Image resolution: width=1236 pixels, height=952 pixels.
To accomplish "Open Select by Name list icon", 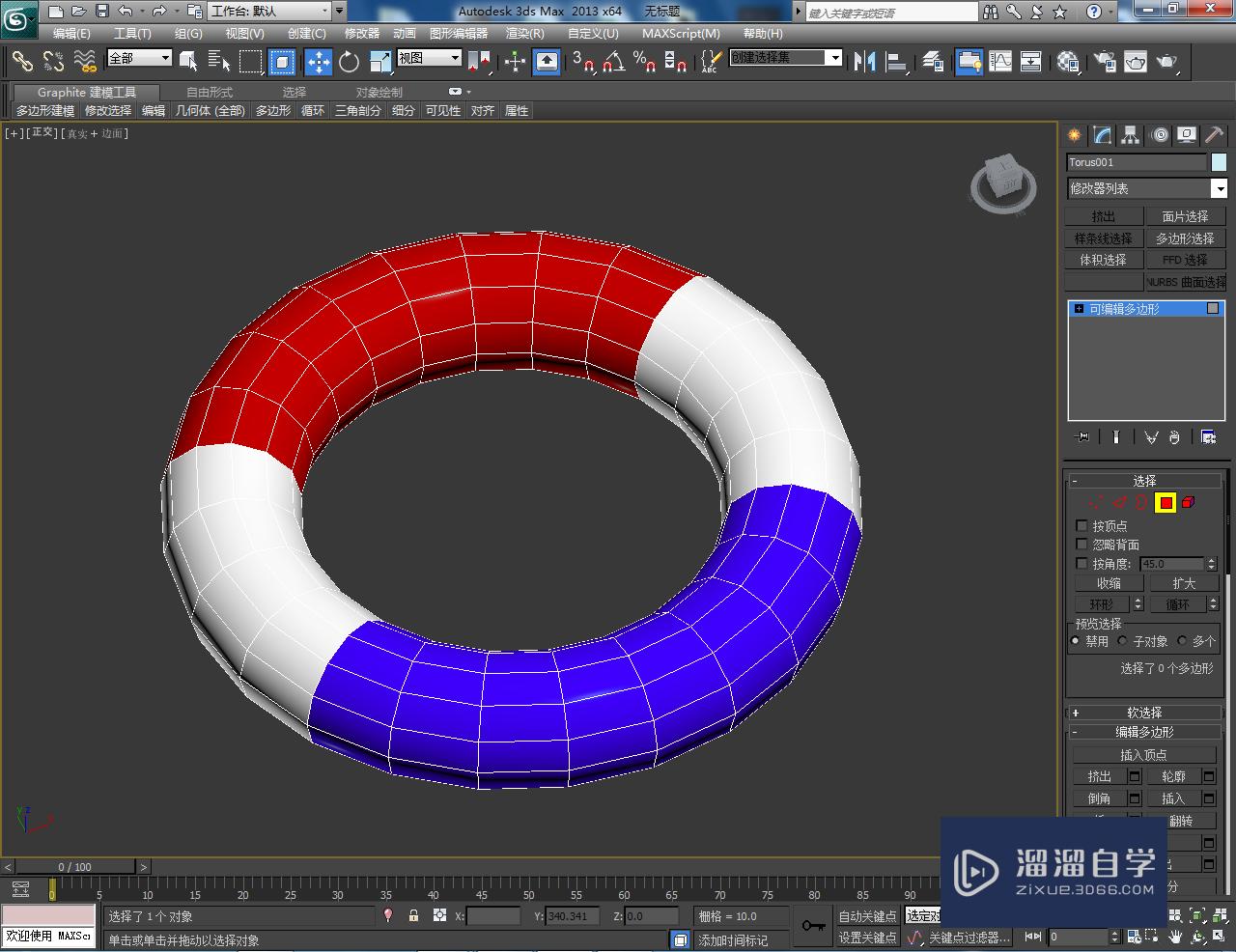I will [219, 62].
